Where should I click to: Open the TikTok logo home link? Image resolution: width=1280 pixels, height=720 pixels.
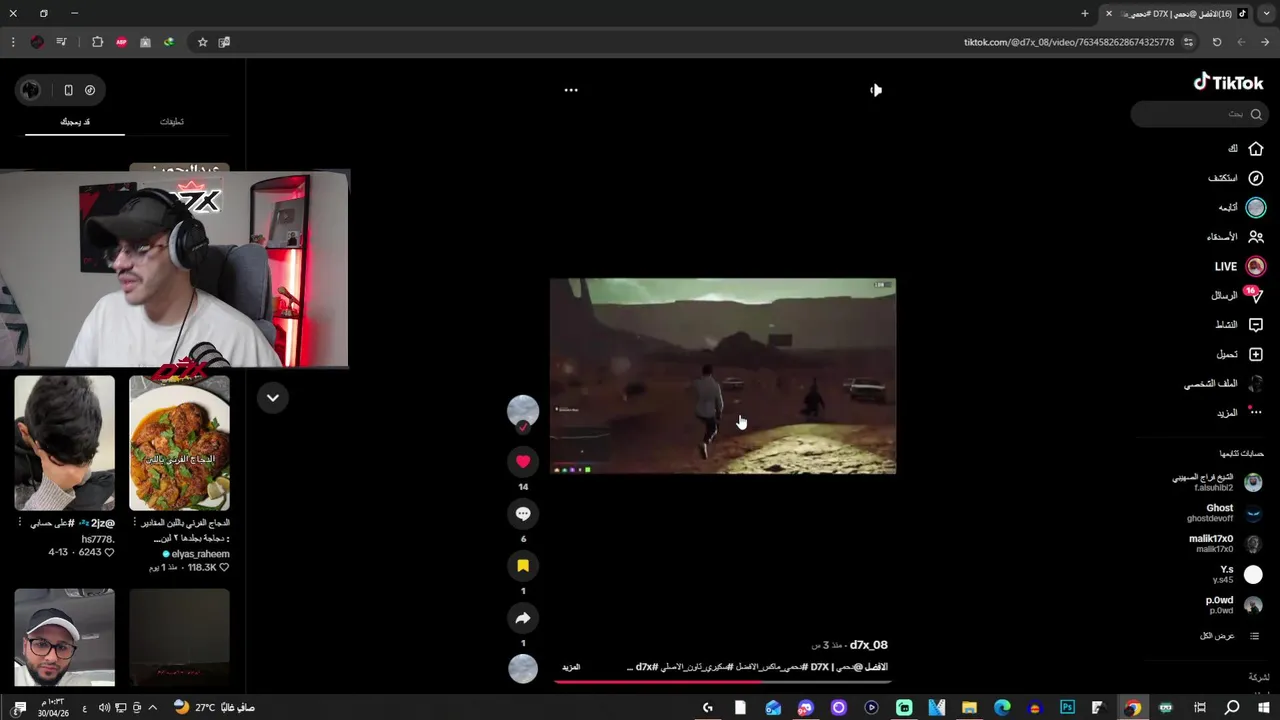pyautogui.click(x=1228, y=83)
